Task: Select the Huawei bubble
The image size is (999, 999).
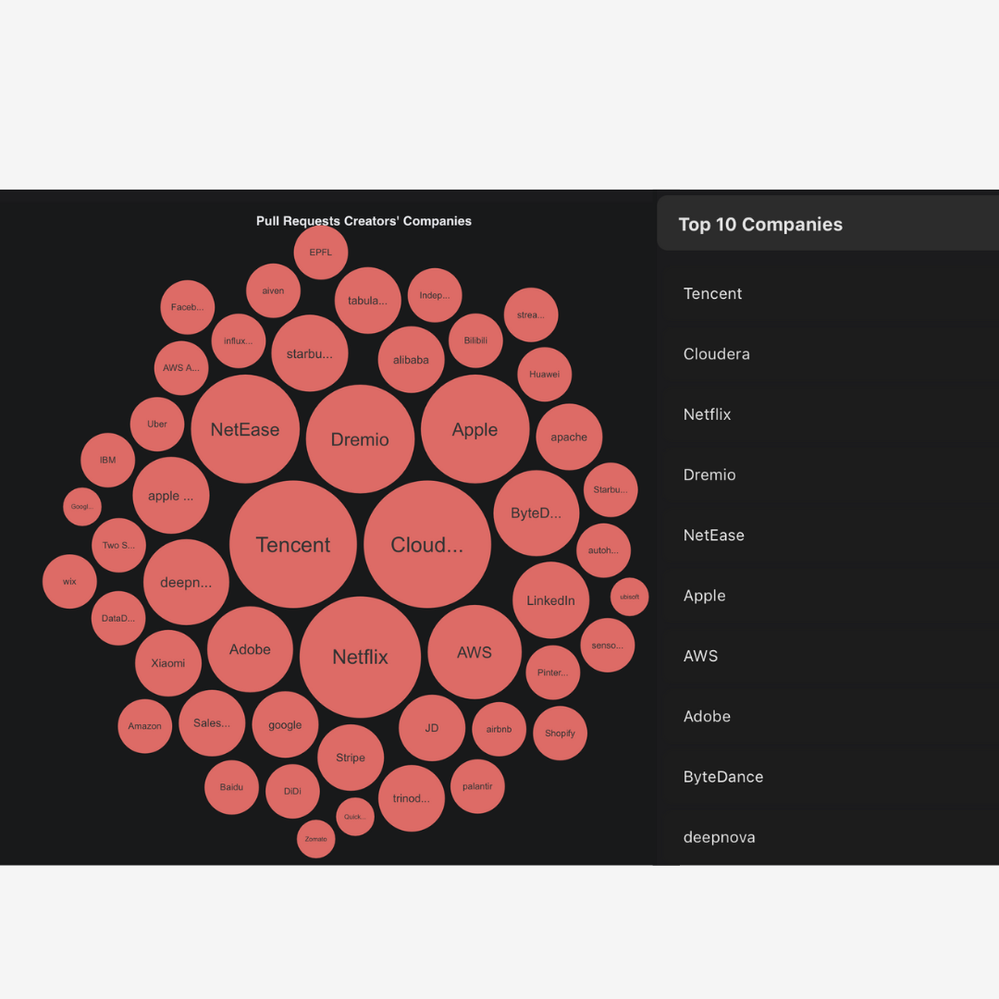Action: [x=544, y=373]
